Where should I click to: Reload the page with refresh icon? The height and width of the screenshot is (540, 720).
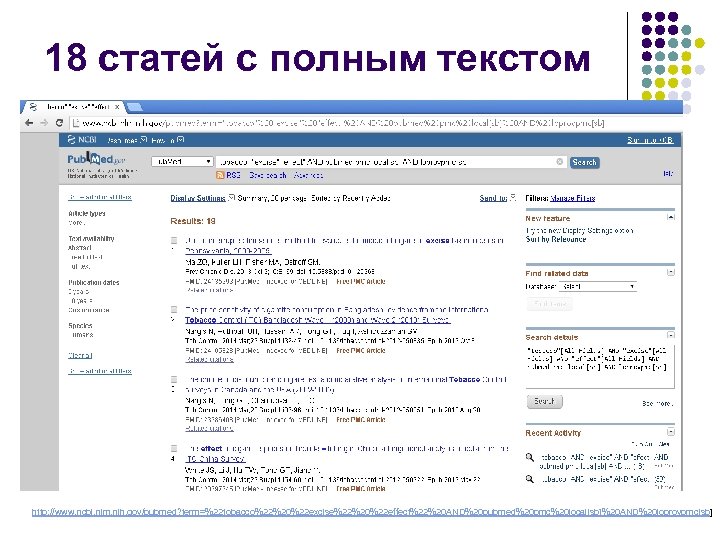pyautogui.click(x=59, y=123)
